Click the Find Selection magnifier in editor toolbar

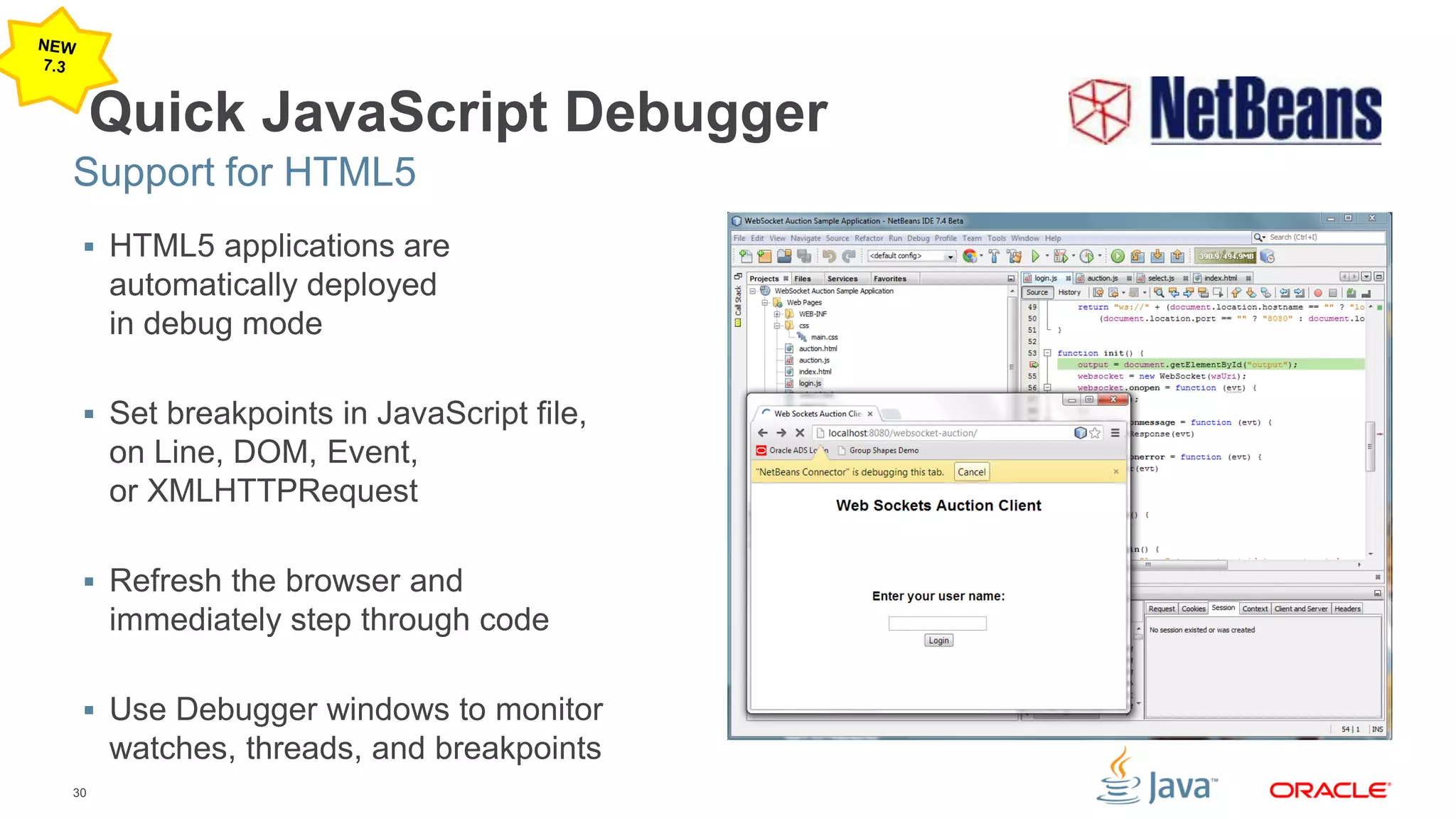(1159, 293)
